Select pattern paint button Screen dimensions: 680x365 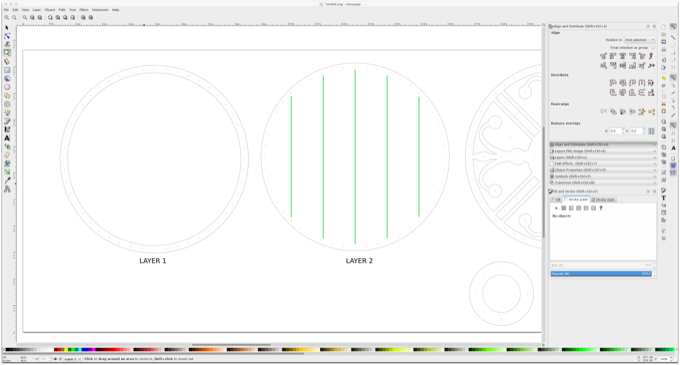tap(586, 208)
